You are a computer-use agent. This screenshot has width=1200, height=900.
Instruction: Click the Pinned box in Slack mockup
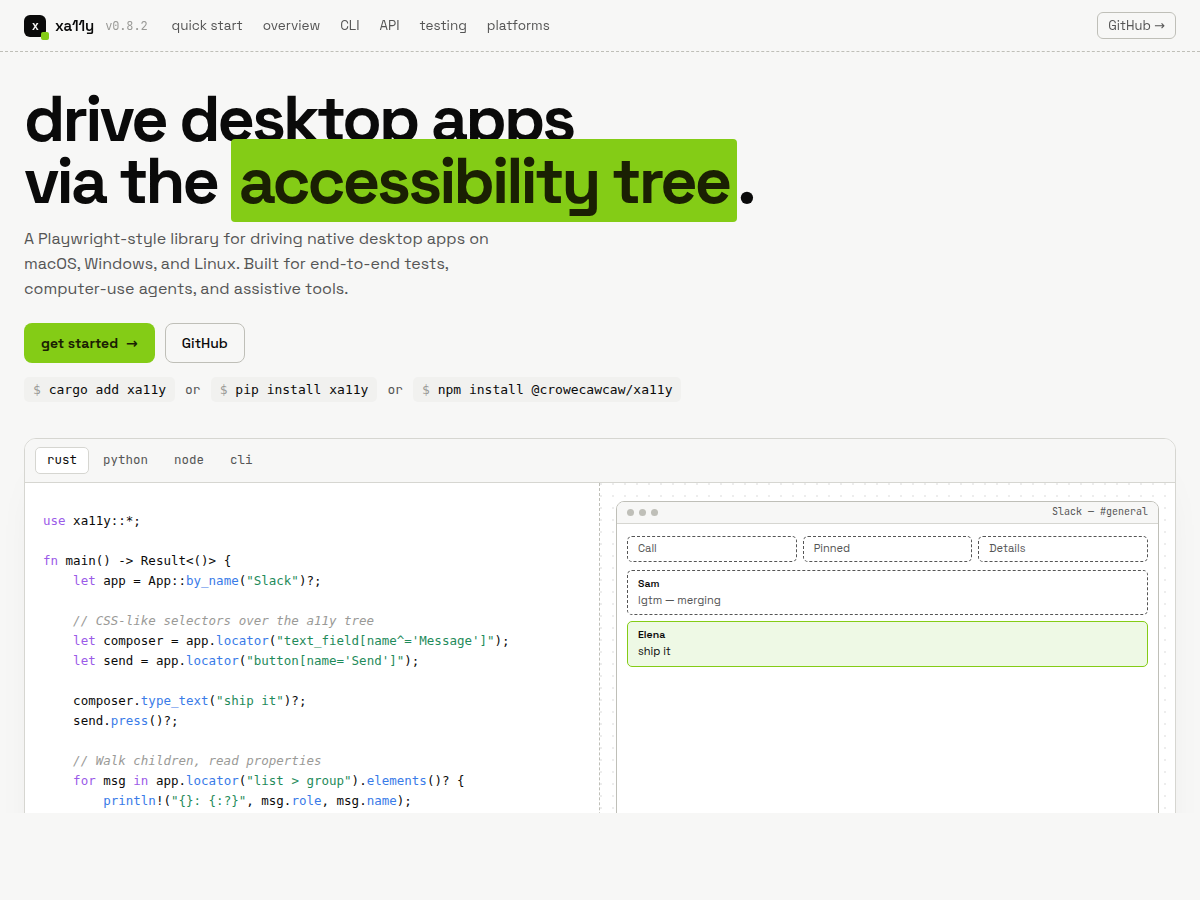(887, 549)
